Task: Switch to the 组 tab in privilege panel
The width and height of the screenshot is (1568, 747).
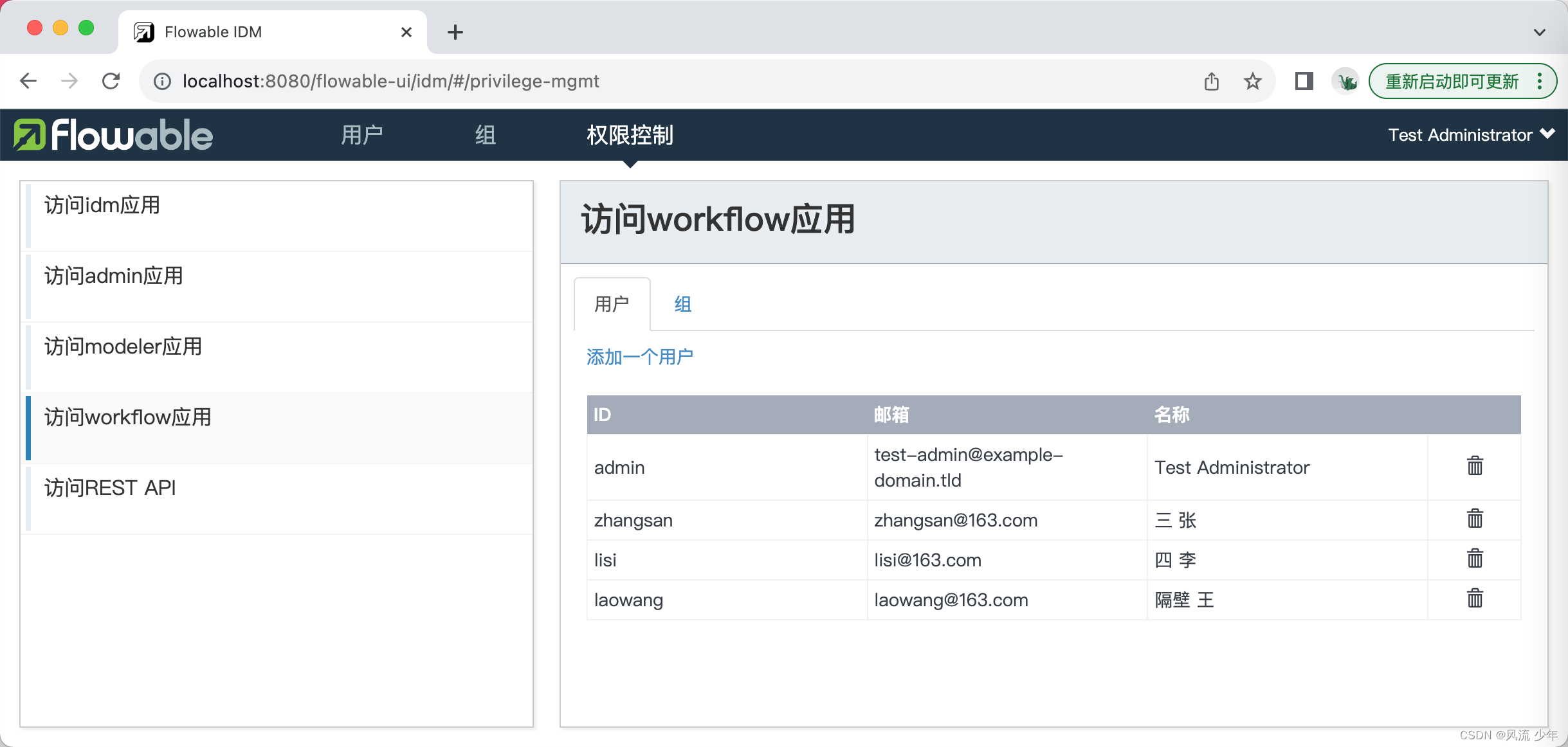Action: [683, 304]
